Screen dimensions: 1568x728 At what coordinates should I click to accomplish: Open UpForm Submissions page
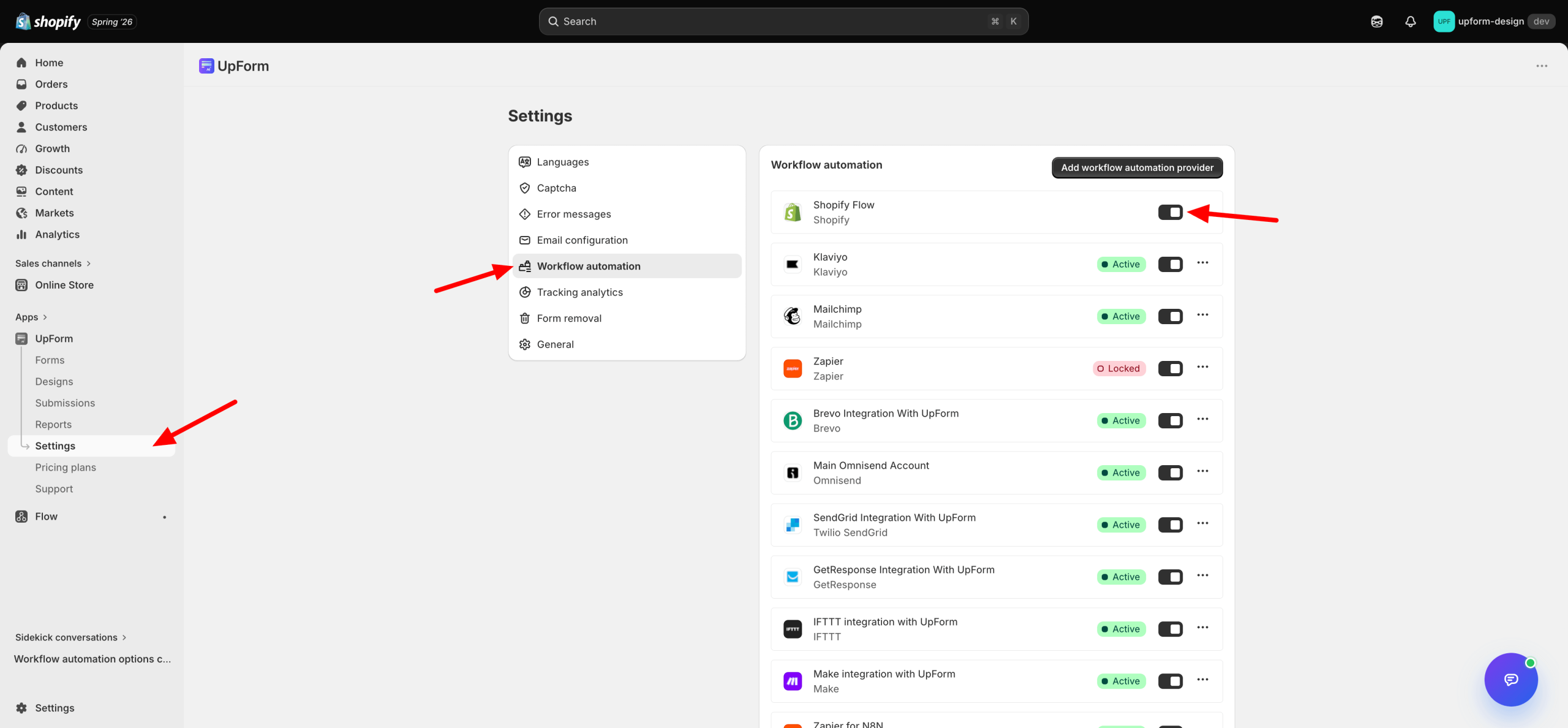click(92, 403)
